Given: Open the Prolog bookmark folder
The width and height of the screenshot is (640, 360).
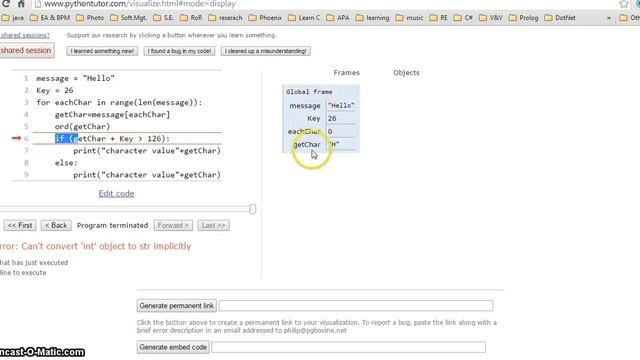Looking at the screenshot, I should point(524,18).
